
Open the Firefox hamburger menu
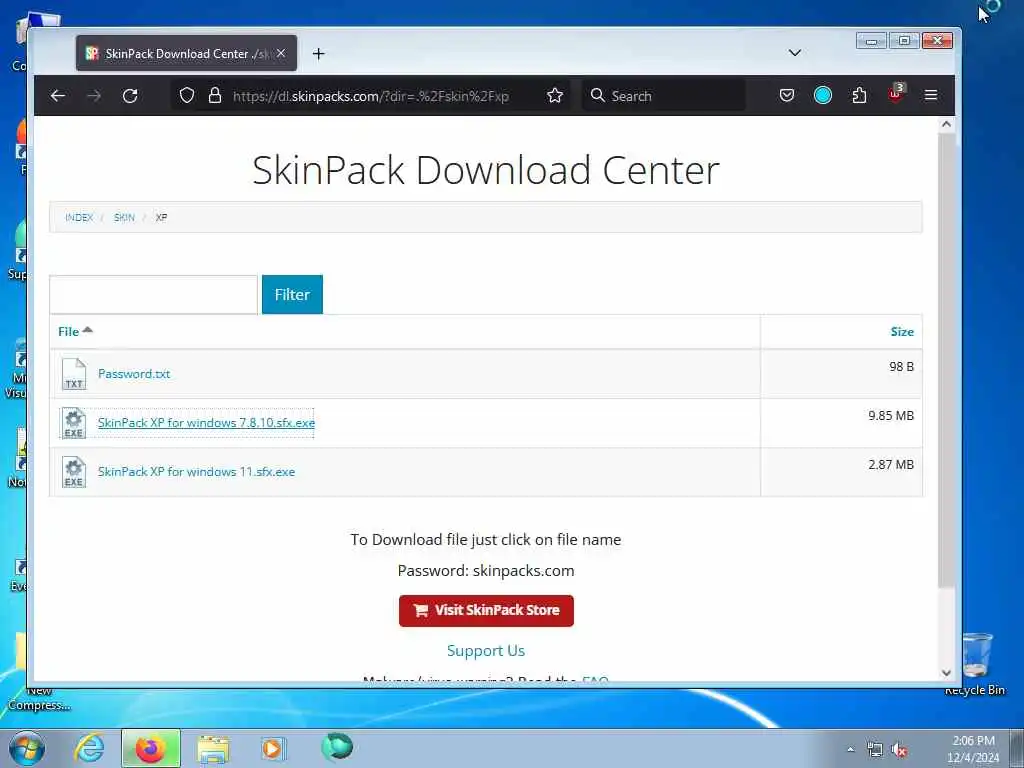click(931, 96)
